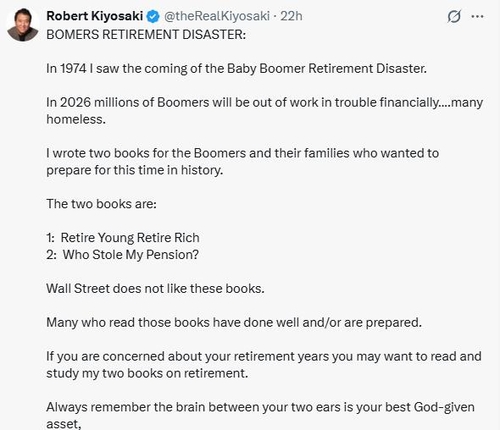The width and height of the screenshot is (500, 430).
Task: Open Robert Kiyosaki's profile picture
Action: tap(23, 25)
